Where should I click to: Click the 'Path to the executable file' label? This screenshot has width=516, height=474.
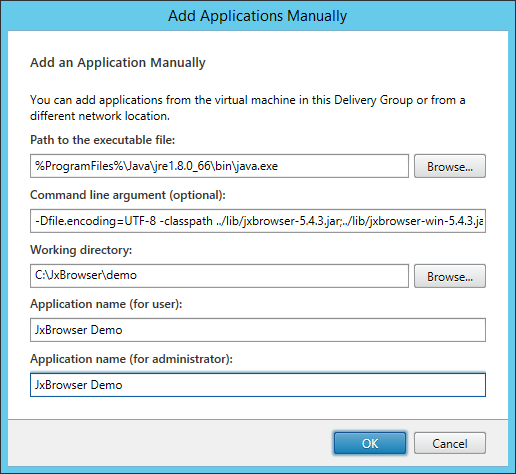[102, 140]
